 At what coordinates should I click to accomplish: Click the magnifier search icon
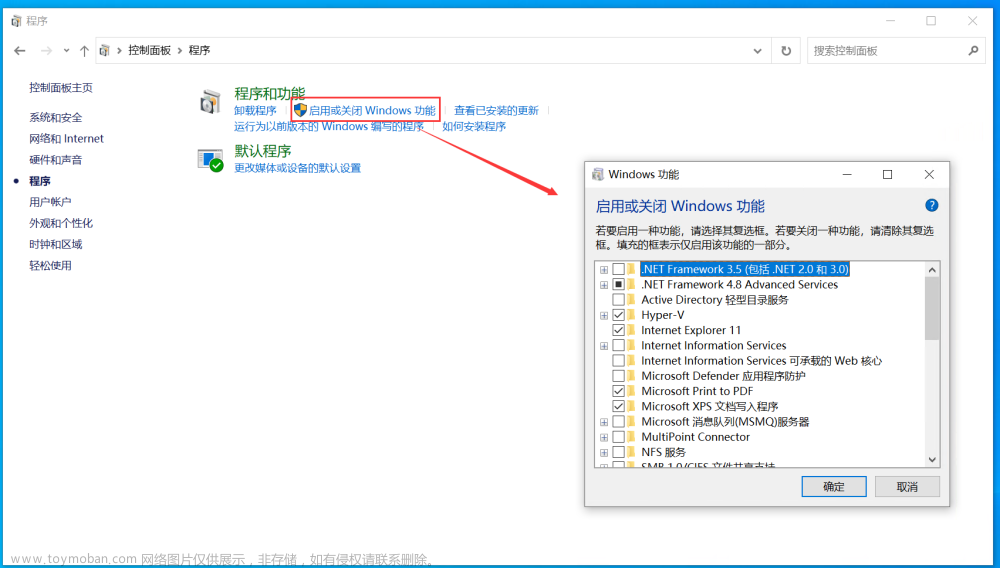[973, 50]
